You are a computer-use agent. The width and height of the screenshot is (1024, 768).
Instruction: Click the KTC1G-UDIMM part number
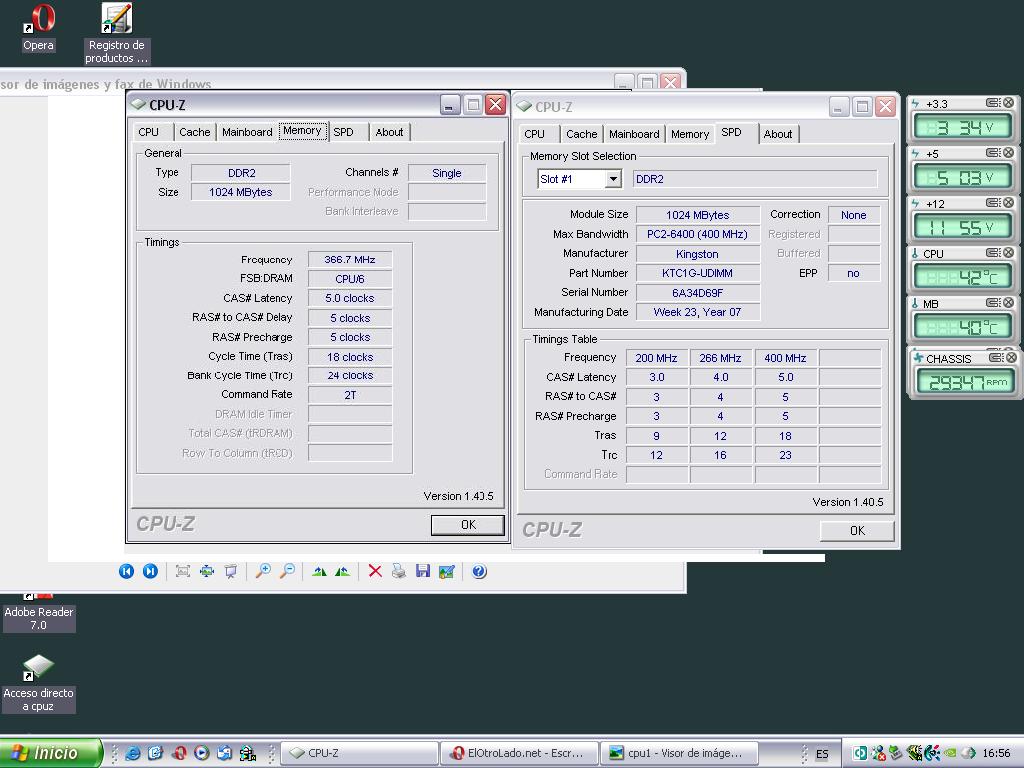pos(697,273)
